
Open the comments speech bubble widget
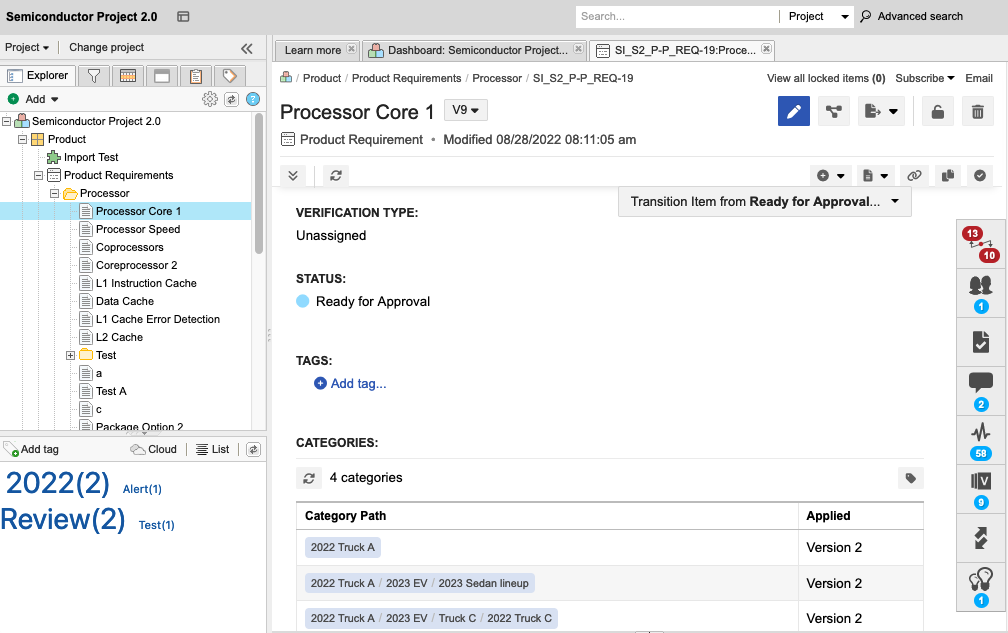[x=981, y=383]
